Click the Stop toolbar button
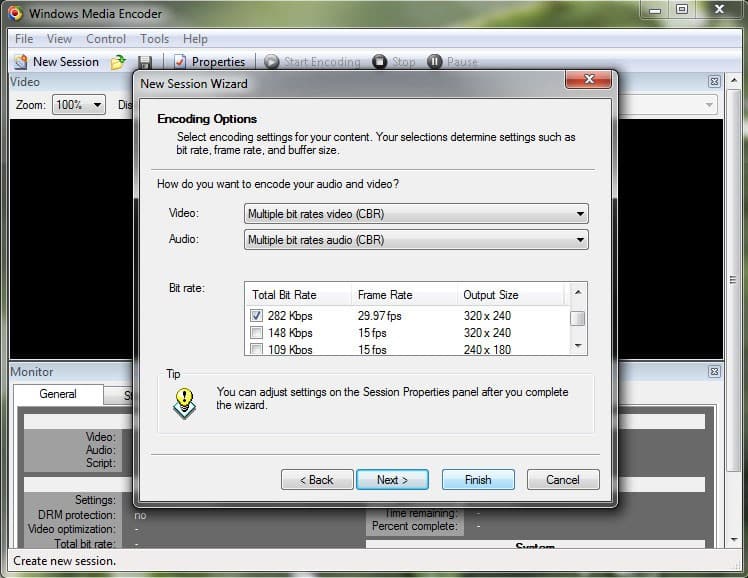 pos(394,62)
